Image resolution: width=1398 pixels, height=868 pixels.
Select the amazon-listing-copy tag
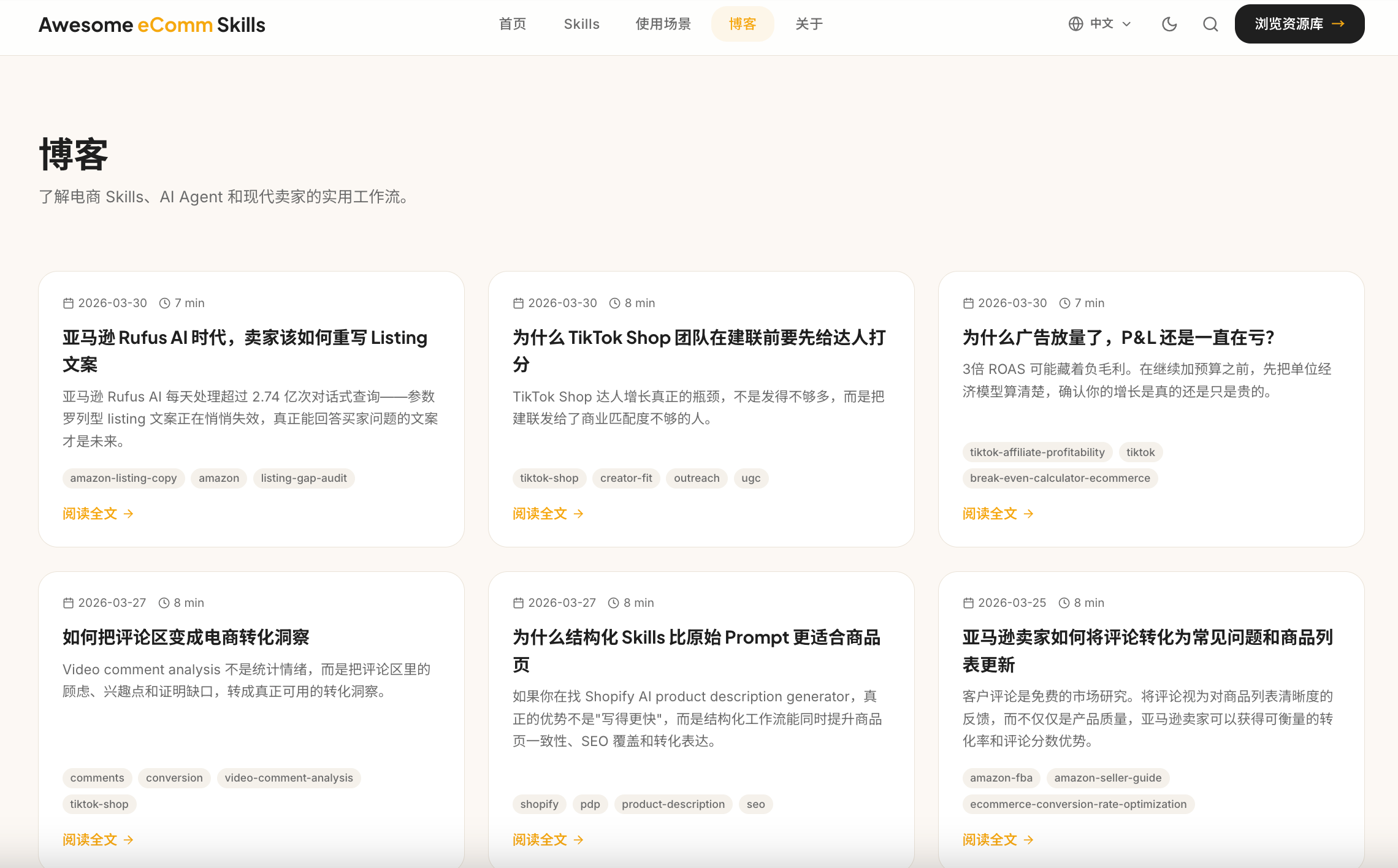[x=123, y=478]
